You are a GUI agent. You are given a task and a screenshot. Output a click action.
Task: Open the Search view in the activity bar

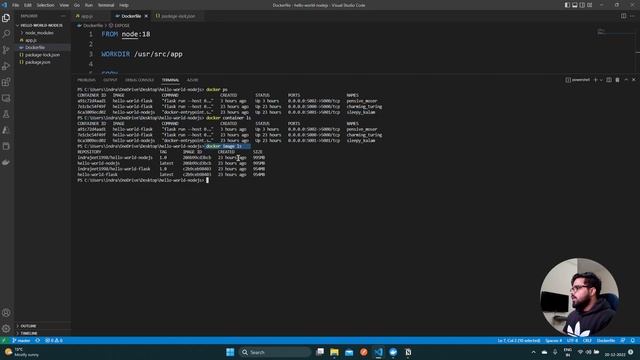click(6, 34)
